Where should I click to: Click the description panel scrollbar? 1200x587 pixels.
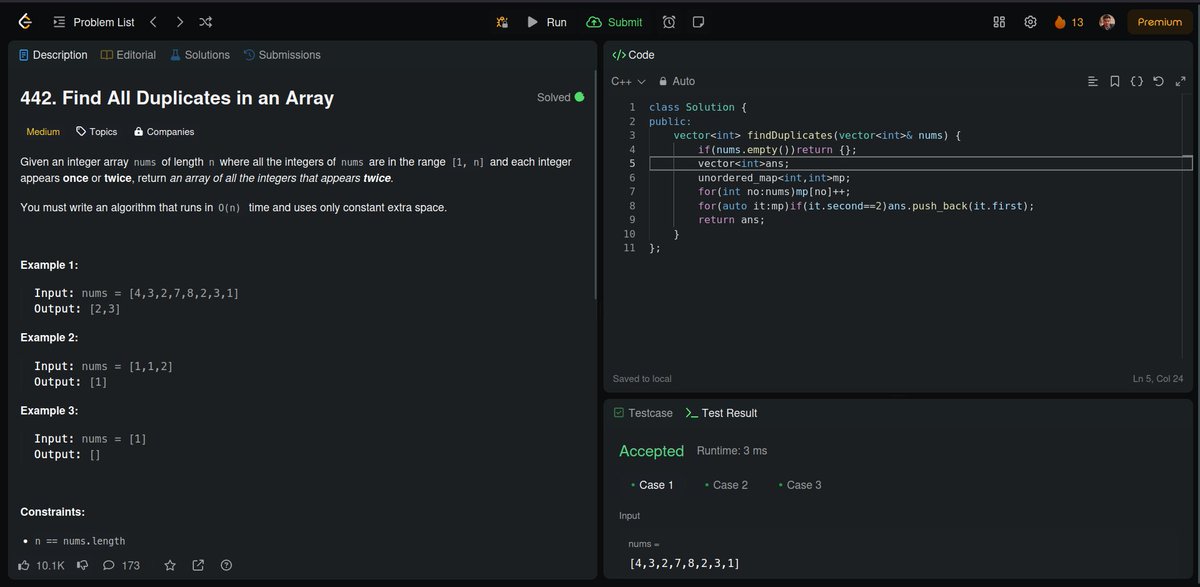coord(596,185)
